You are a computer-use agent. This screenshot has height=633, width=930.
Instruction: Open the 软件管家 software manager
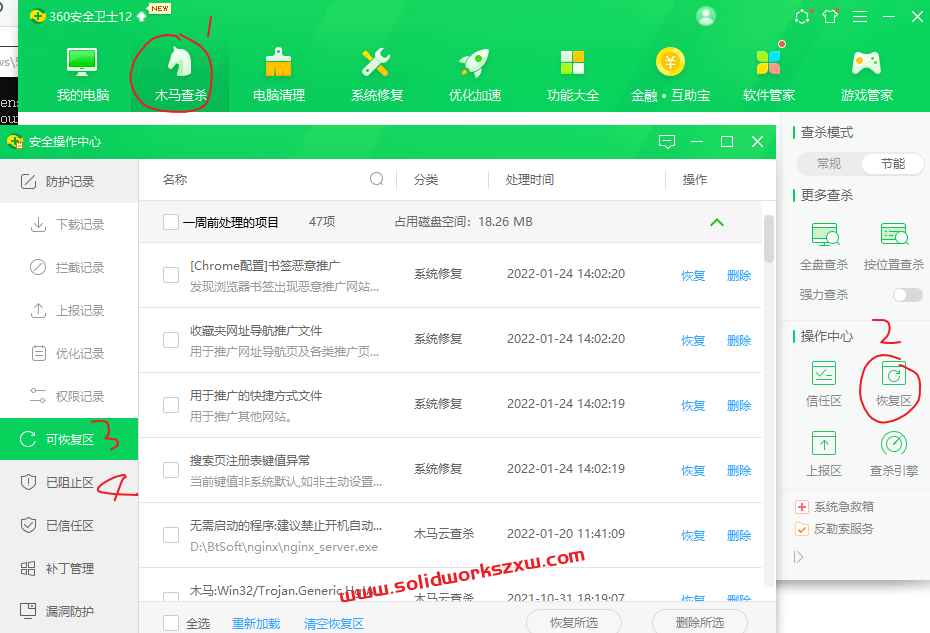[769, 75]
